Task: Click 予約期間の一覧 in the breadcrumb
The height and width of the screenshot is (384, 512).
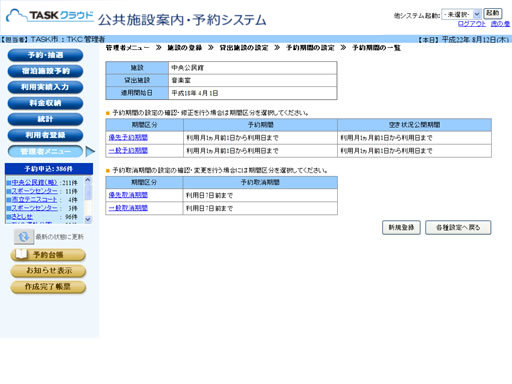Action: [x=376, y=48]
